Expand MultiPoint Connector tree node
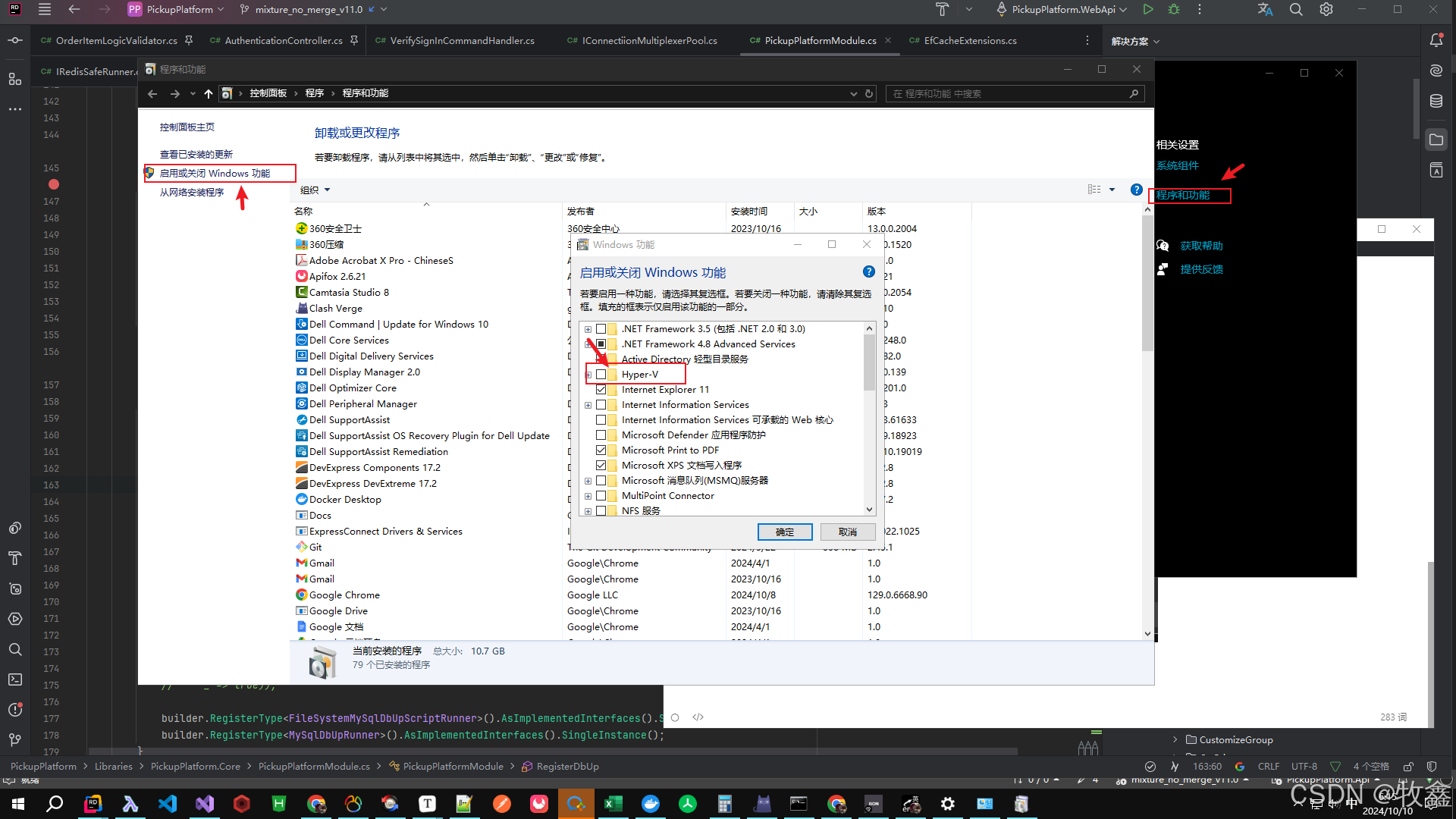The image size is (1456, 819). (x=588, y=496)
